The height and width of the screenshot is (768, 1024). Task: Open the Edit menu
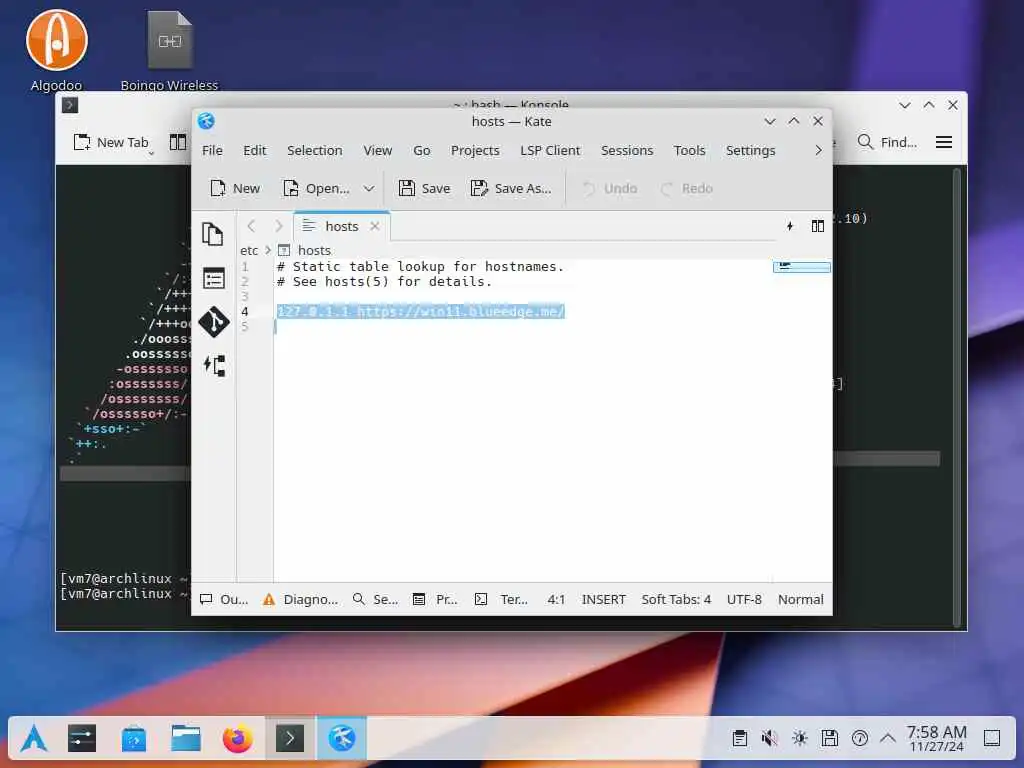click(255, 150)
